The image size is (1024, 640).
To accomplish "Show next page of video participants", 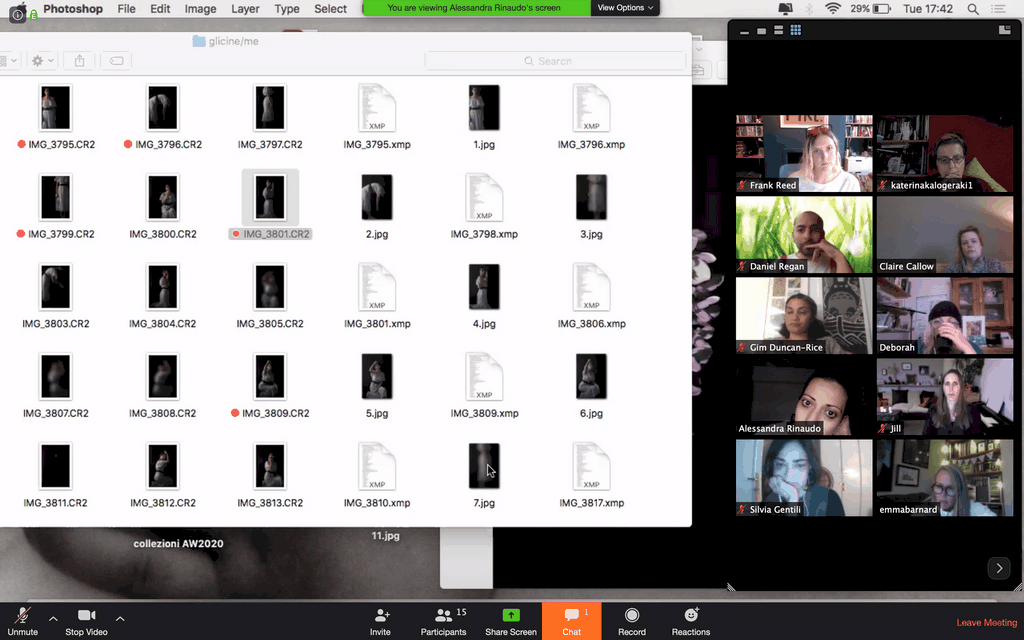I will [998, 568].
